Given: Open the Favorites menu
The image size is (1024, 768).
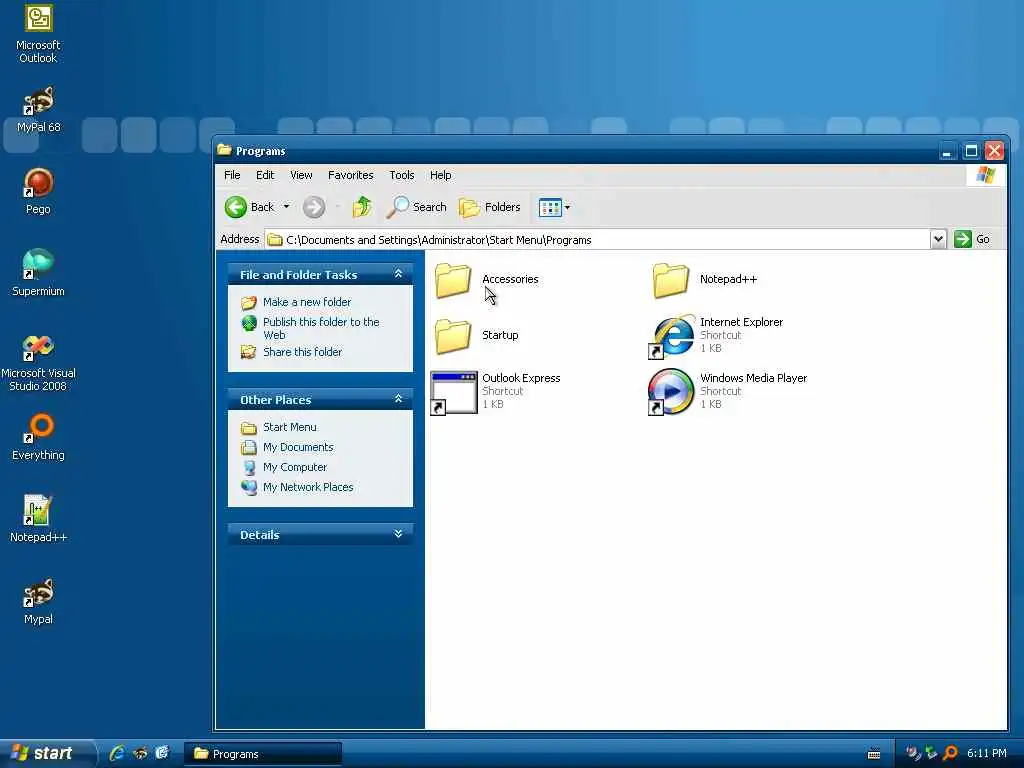Looking at the screenshot, I should (351, 175).
